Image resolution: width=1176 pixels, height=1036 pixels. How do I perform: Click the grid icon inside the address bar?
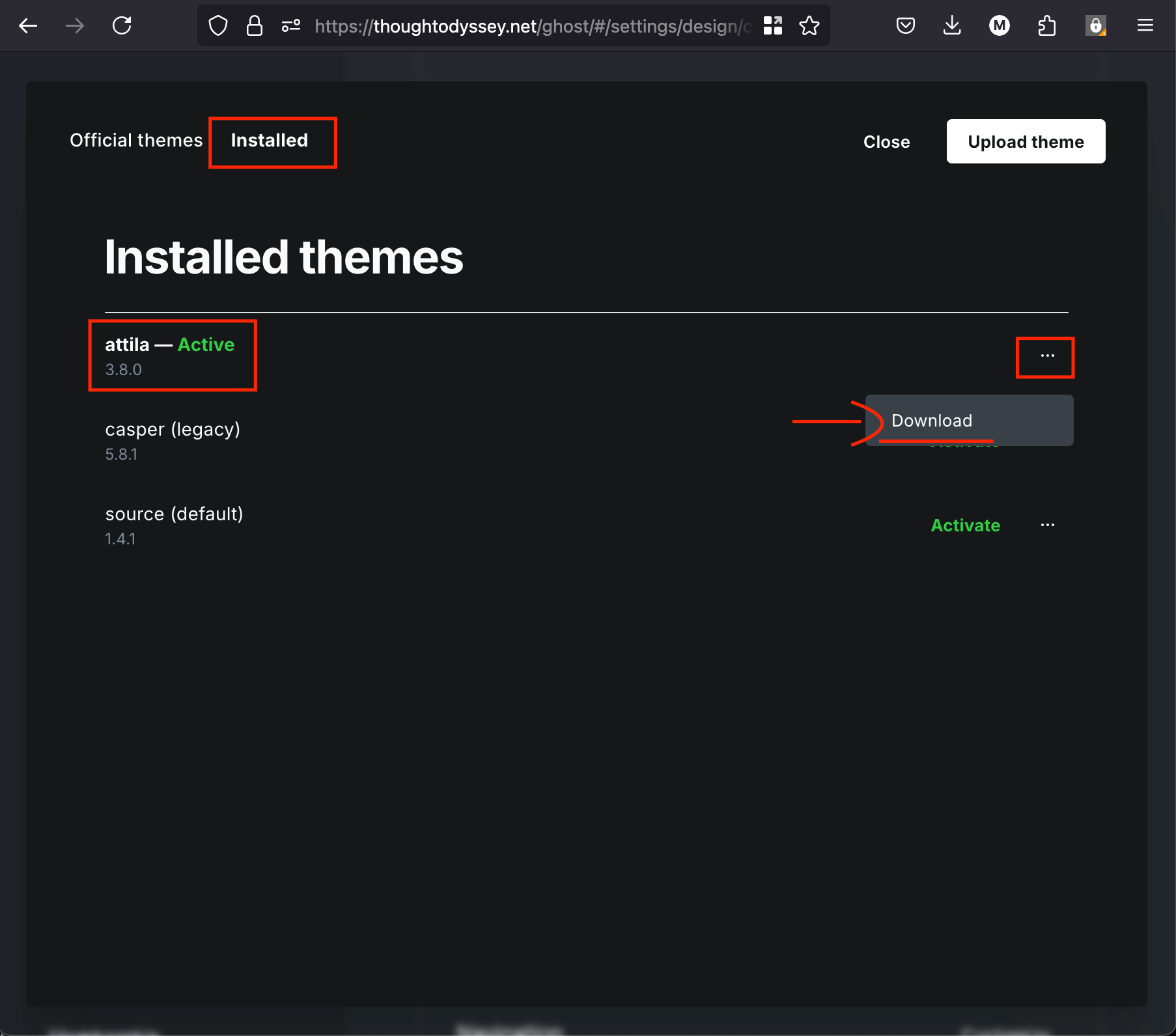point(773,26)
